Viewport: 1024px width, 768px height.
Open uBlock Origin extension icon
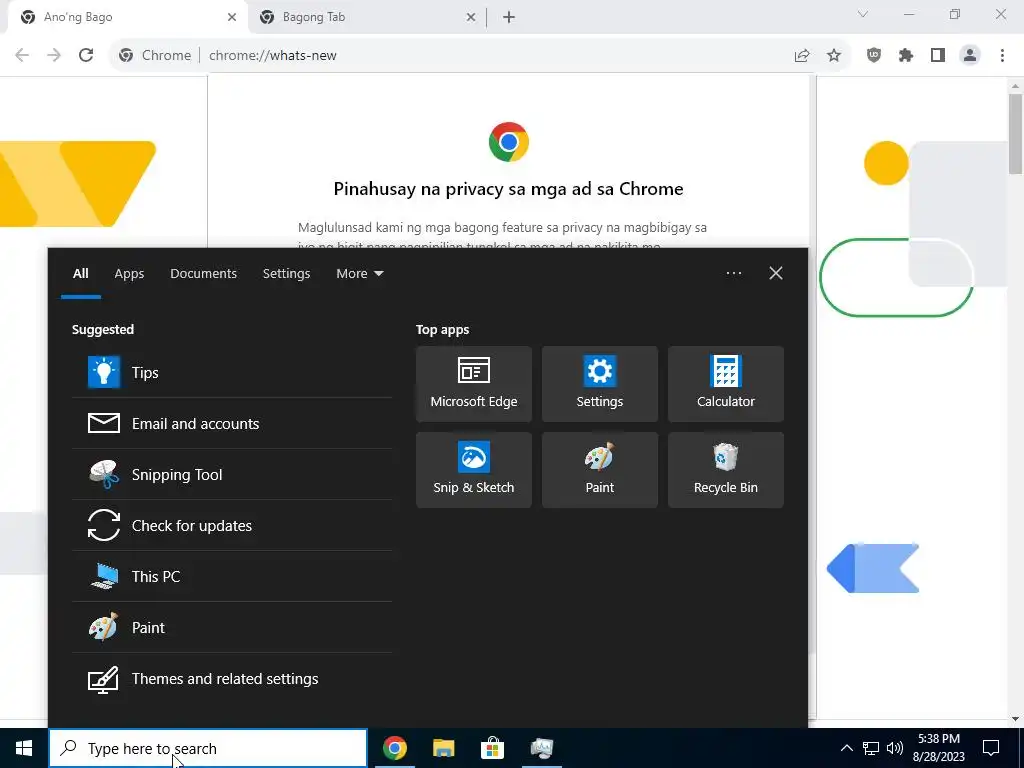pyautogui.click(x=874, y=56)
